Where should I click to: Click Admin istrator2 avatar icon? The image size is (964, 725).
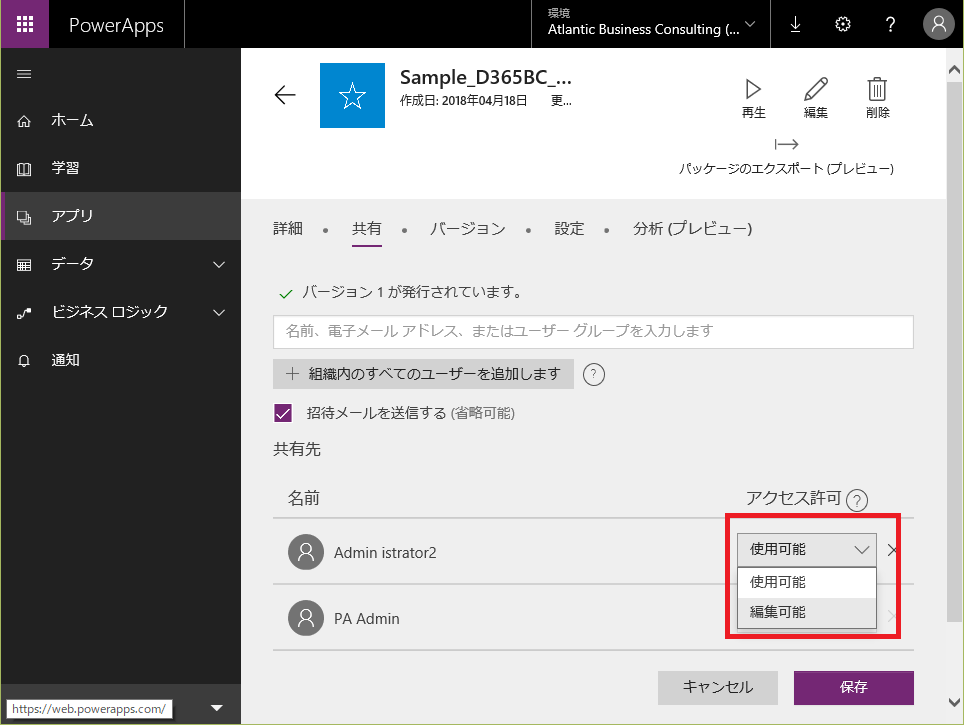click(x=306, y=552)
